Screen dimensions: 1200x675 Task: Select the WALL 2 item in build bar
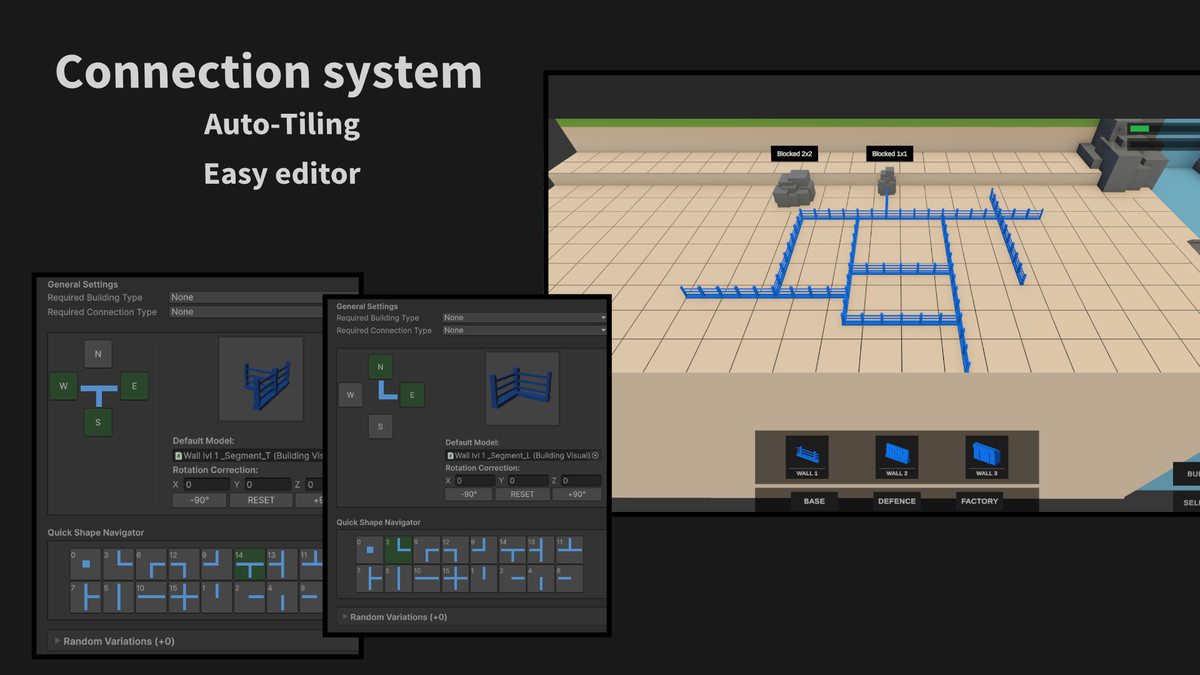pos(897,455)
